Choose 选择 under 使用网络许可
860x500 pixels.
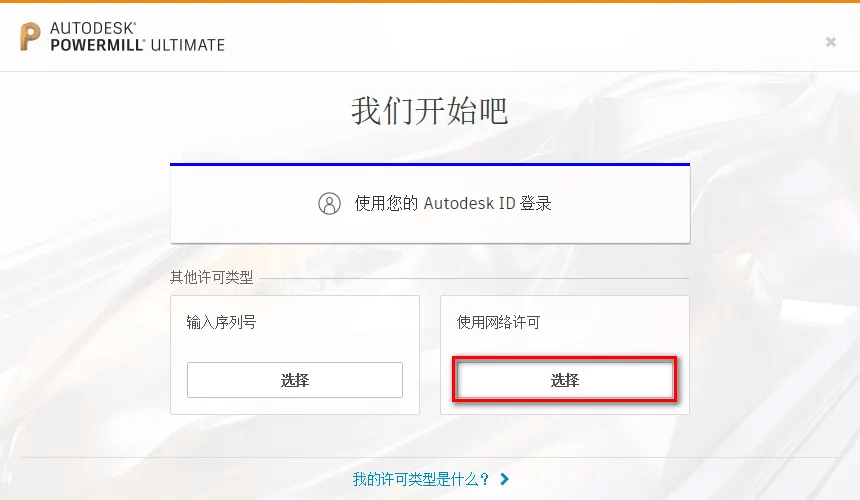[x=564, y=380]
